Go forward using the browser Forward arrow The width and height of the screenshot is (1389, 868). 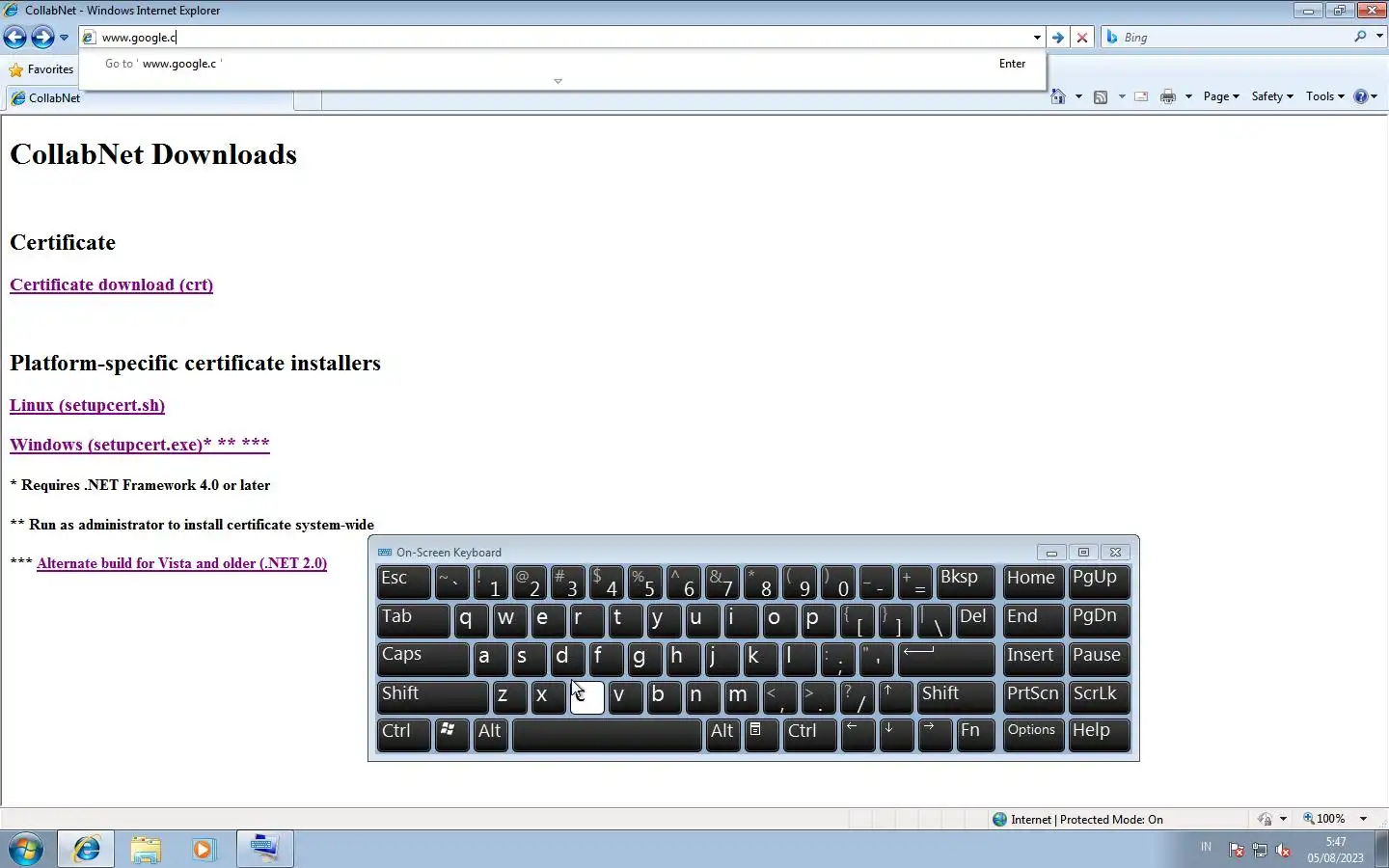(42, 37)
